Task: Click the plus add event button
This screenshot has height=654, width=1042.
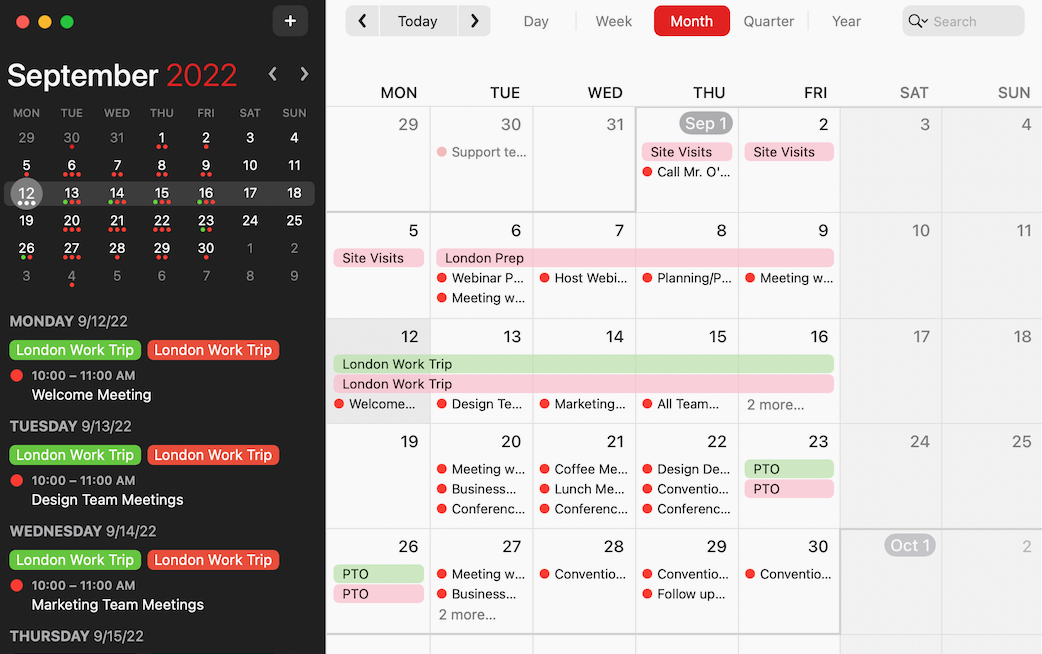Action: pyautogui.click(x=290, y=21)
